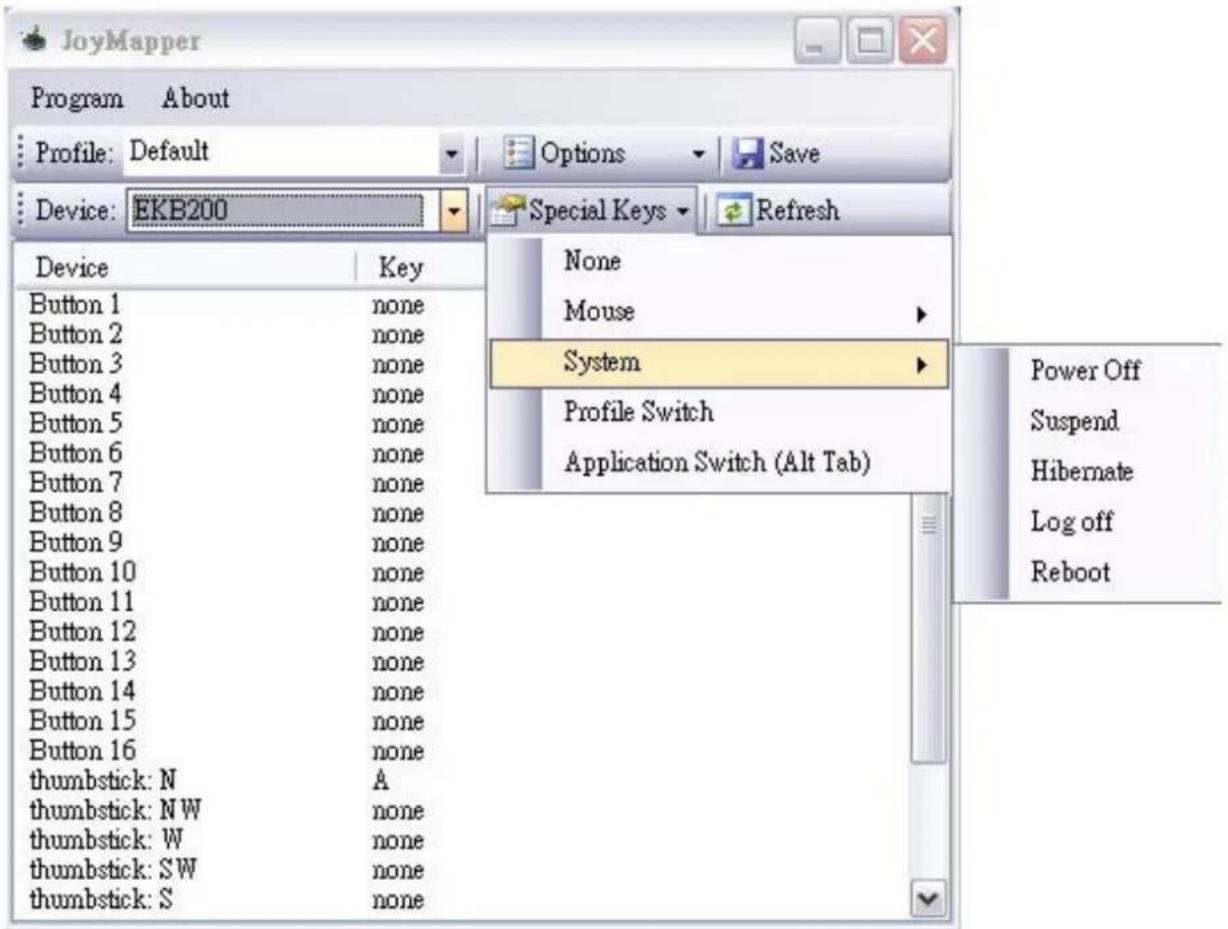1228x929 pixels.
Task: Click the Options button label
Action: (x=582, y=154)
